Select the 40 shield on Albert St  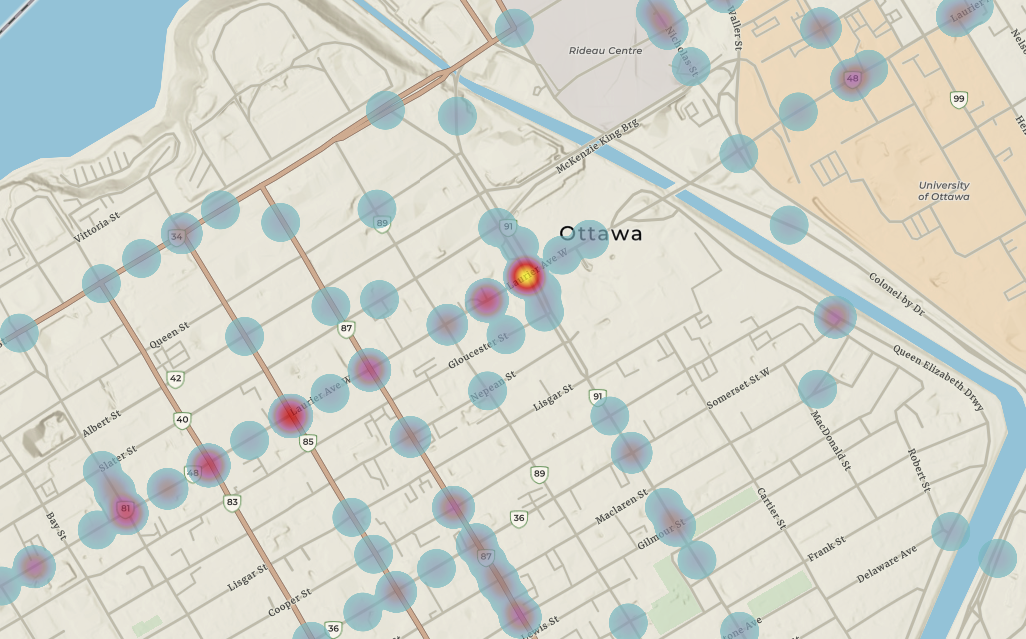pyautogui.click(x=180, y=419)
